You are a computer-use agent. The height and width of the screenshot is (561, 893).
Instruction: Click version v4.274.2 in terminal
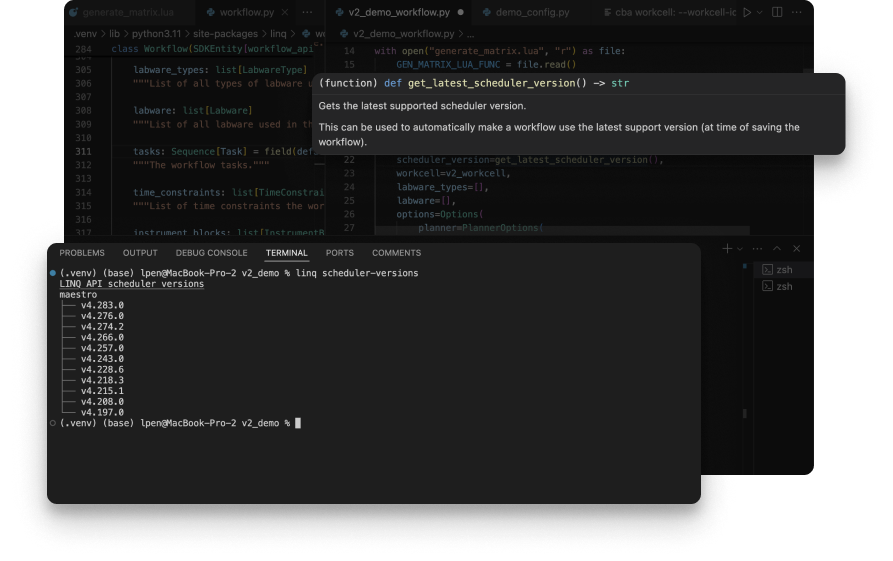click(x=102, y=326)
